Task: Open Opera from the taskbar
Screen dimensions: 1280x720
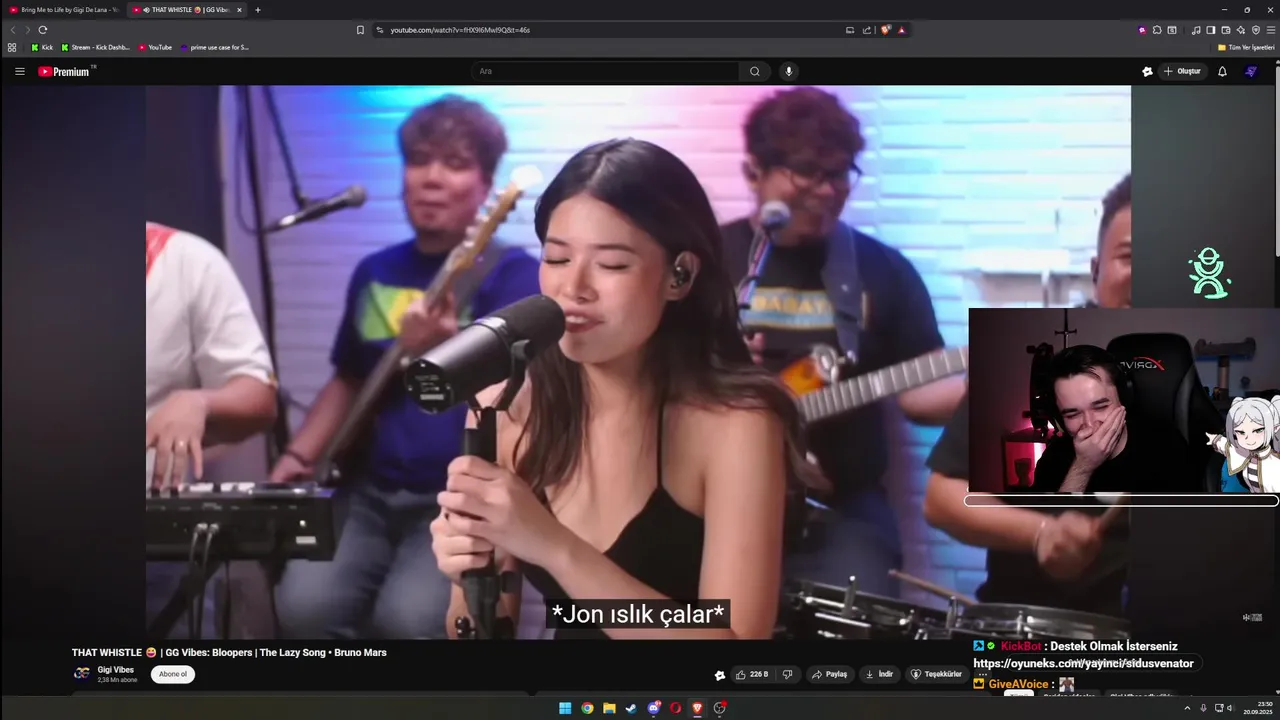Action: pyautogui.click(x=676, y=708)
